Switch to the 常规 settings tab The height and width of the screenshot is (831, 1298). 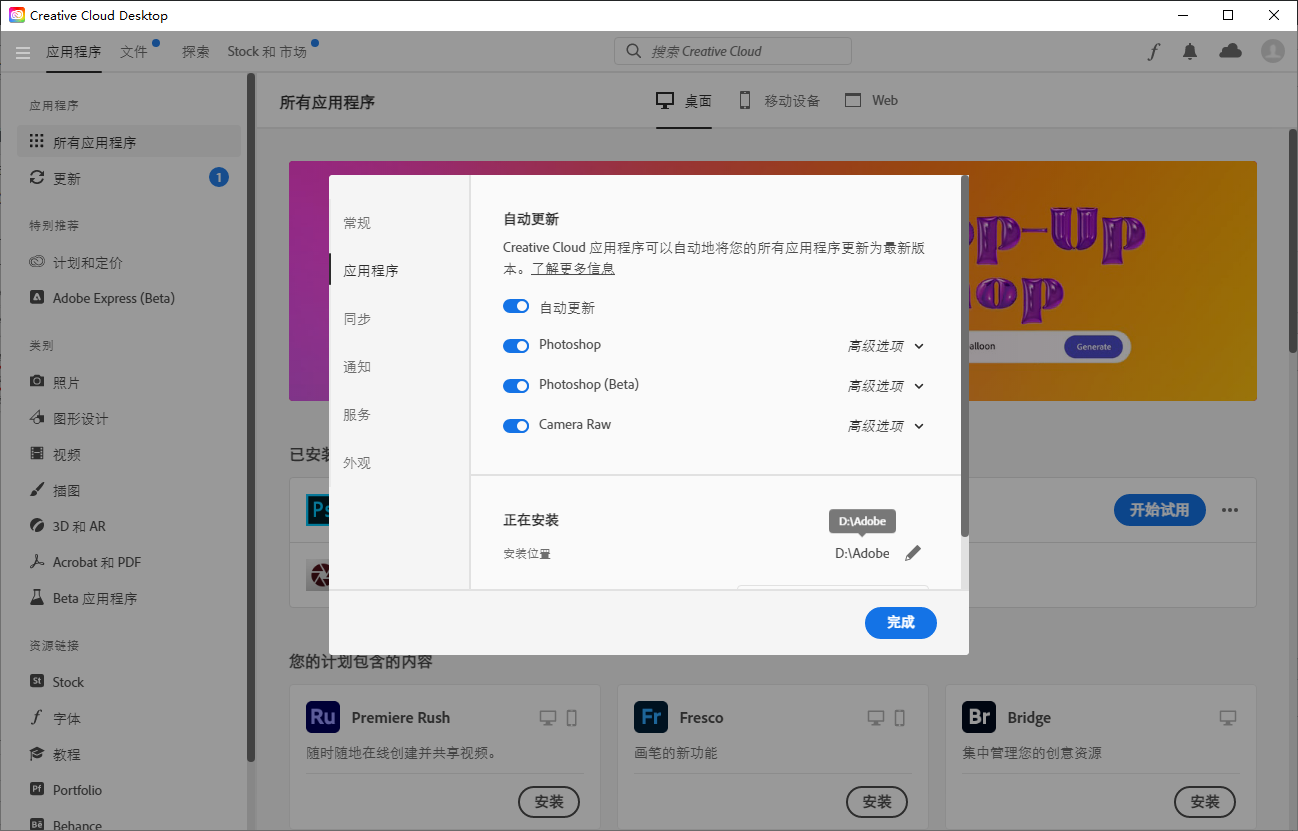click(x=357, y=223)
